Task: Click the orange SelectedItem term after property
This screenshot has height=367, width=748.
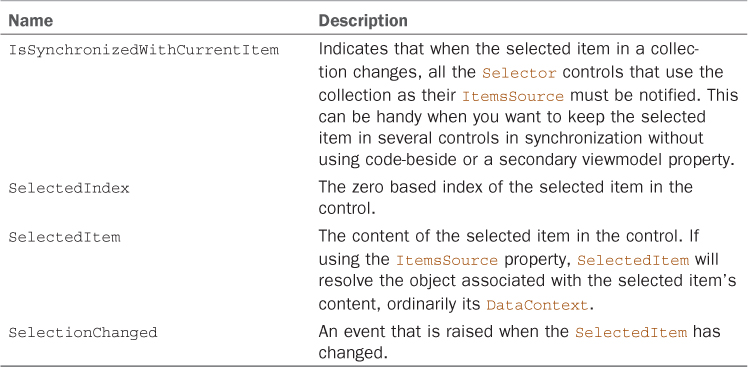Action: [633, 261]
